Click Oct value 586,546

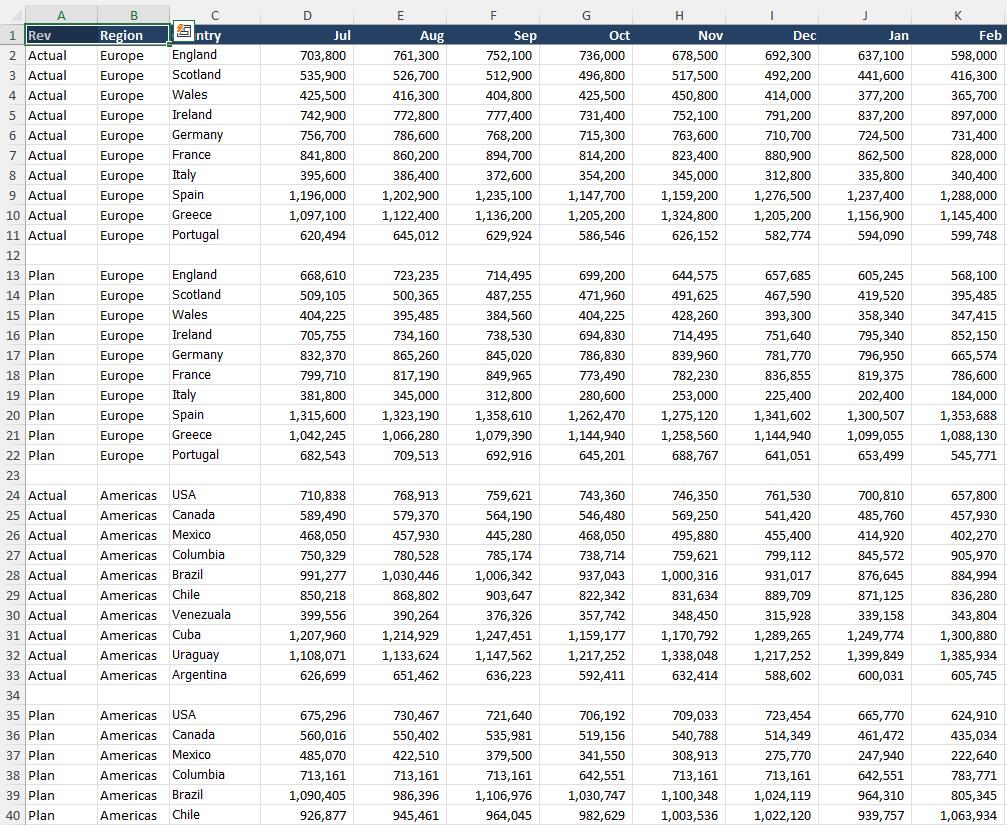tap(586, 235)
